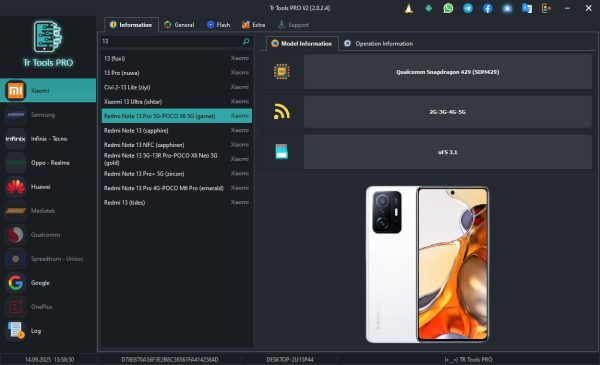
Task: Open Infinix - Tecno brand section
Action: click(48, 139)
